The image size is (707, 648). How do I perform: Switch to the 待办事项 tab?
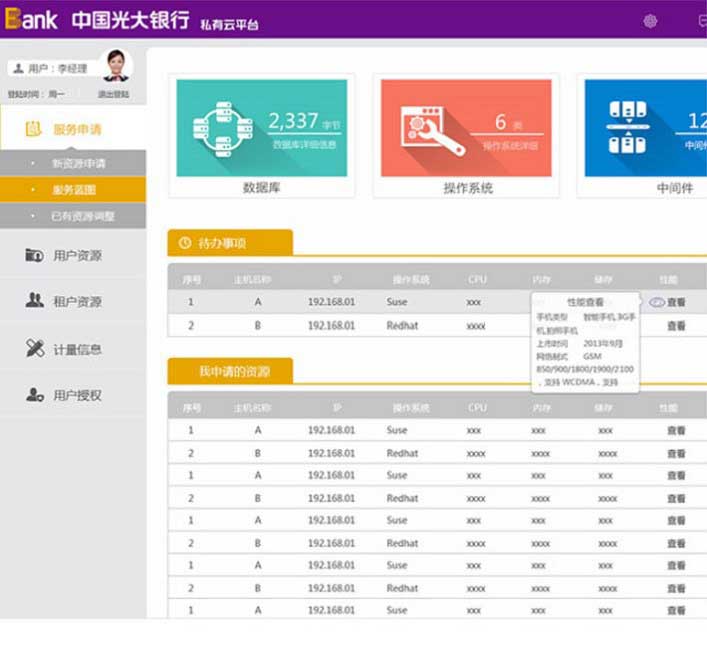pyautogui.click(x=230, y=243)
